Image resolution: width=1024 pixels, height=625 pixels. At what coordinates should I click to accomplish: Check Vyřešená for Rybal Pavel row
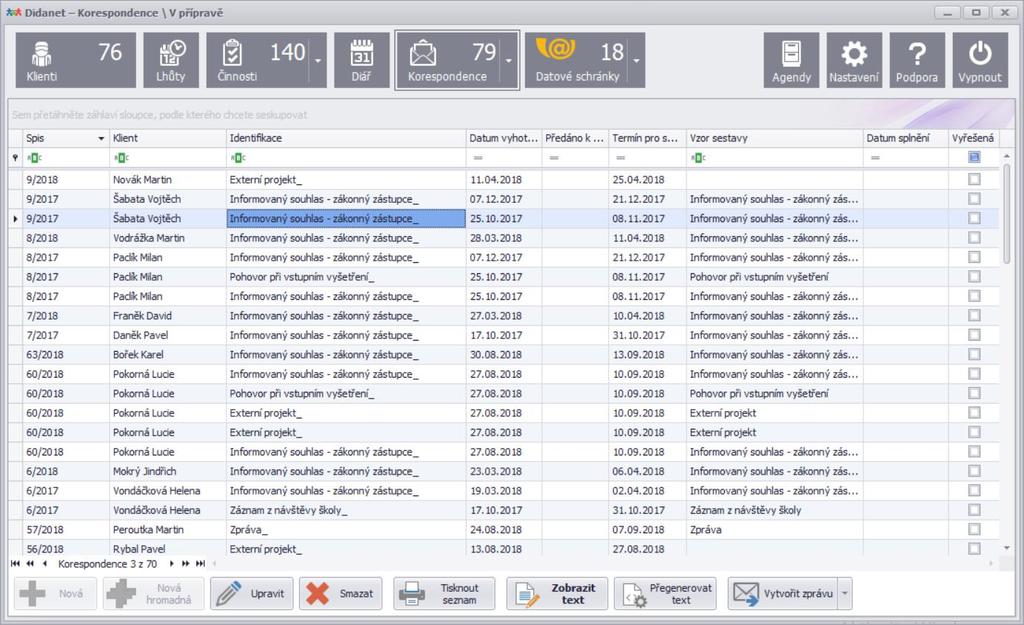pyautogui.click(x=974, y=549)
